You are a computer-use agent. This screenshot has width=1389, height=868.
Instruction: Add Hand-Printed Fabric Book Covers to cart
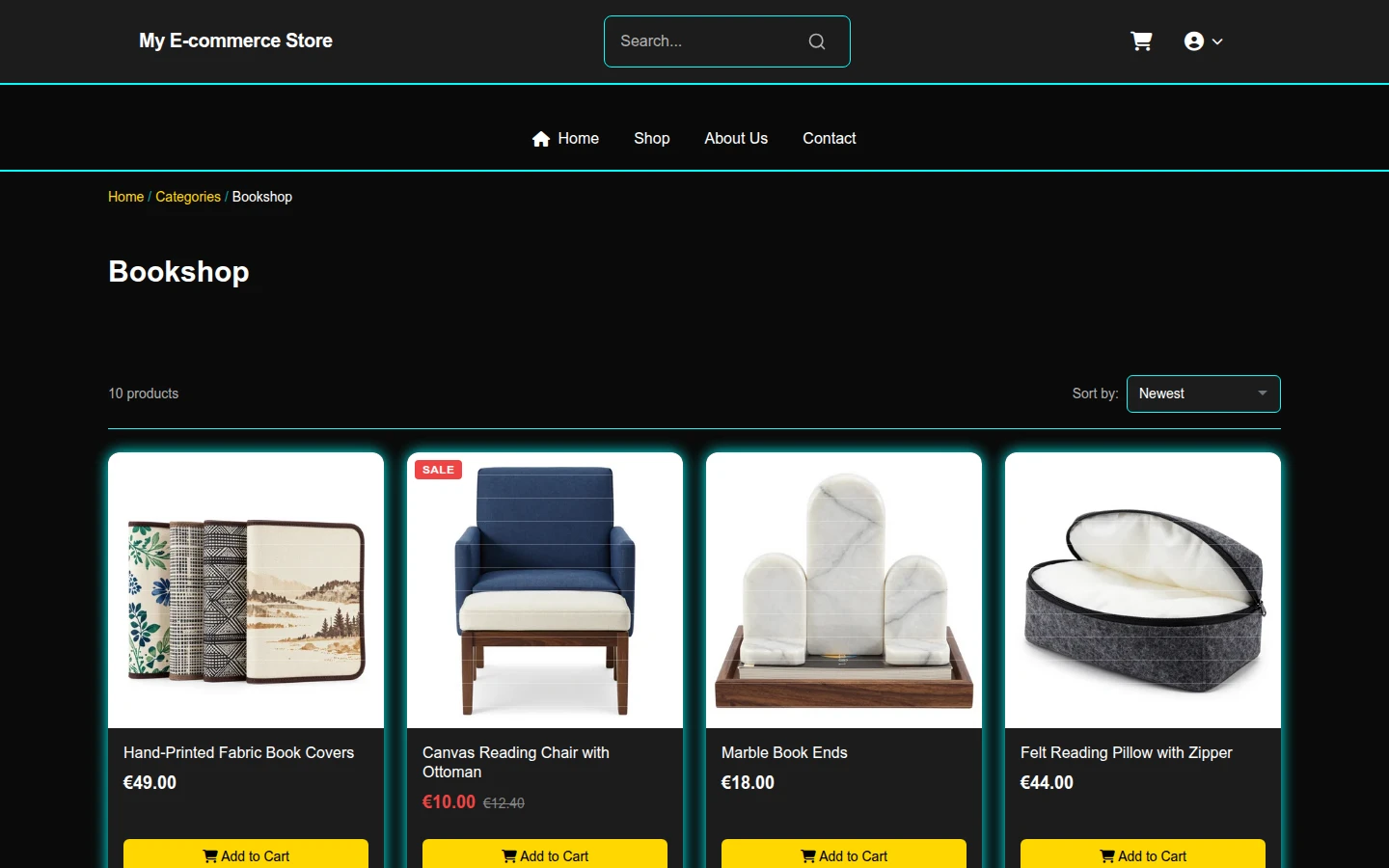[x=246, y=854]
